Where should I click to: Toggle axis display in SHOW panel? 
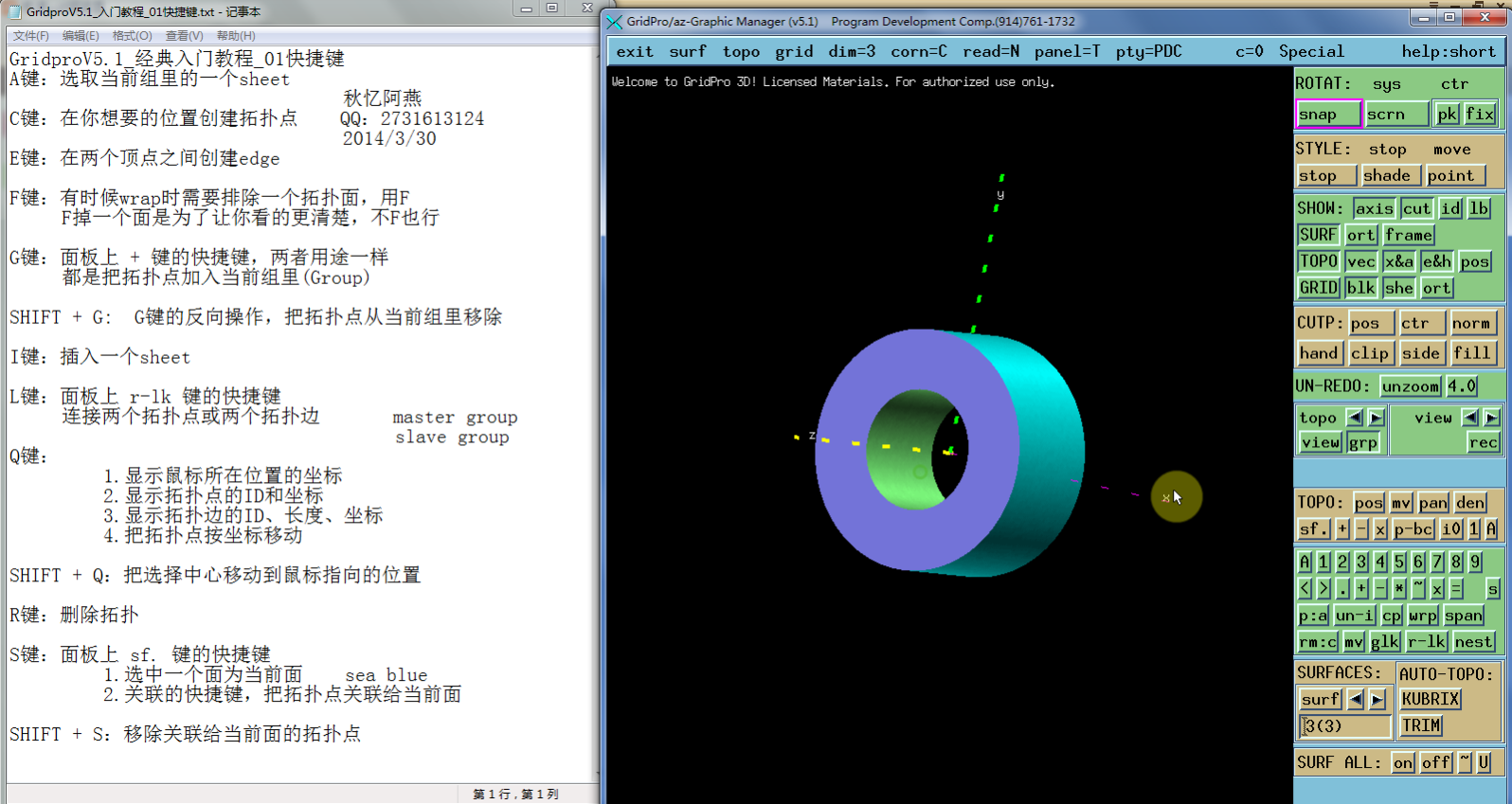click(x=1374, y=208)
